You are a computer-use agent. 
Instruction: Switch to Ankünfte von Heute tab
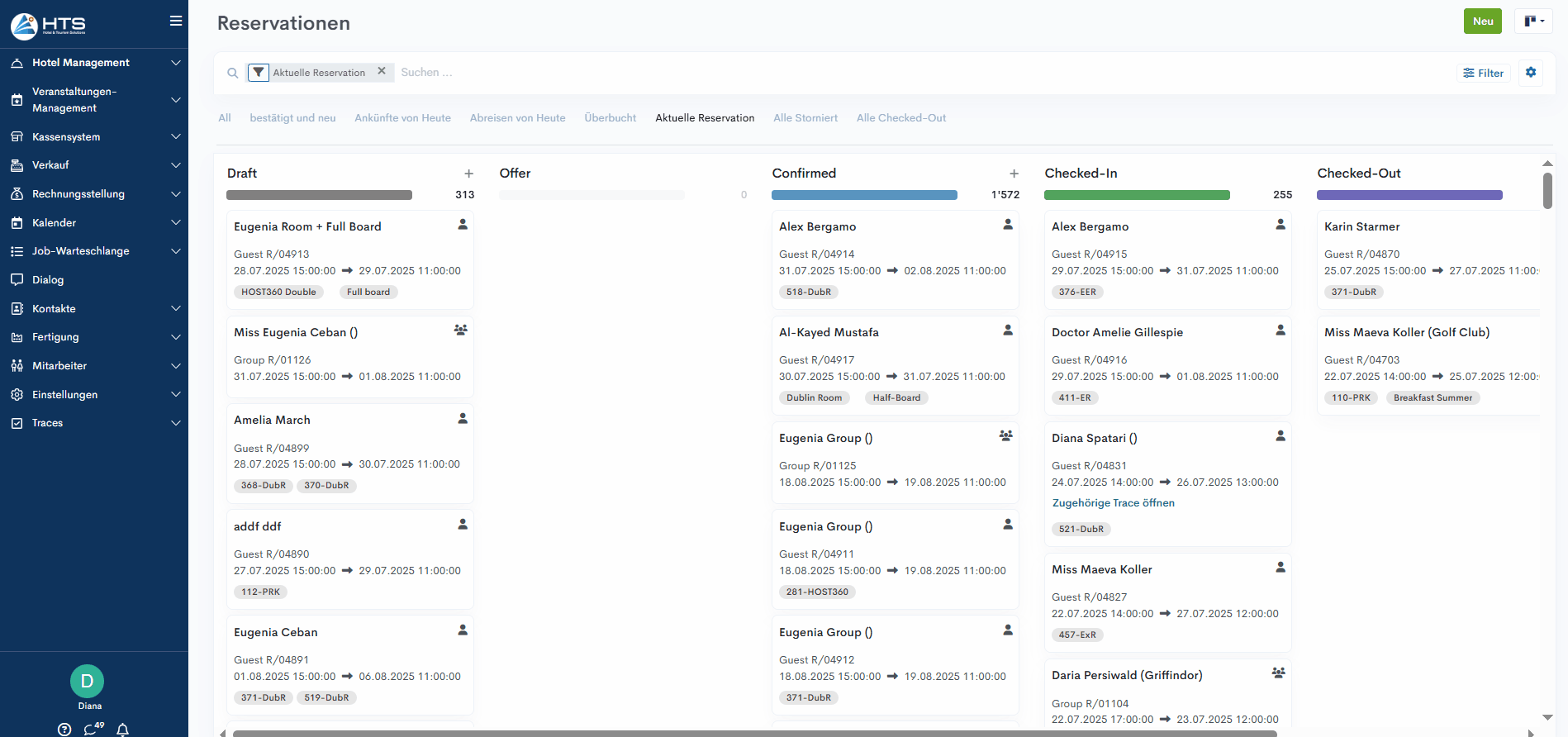tap(402, 118)
